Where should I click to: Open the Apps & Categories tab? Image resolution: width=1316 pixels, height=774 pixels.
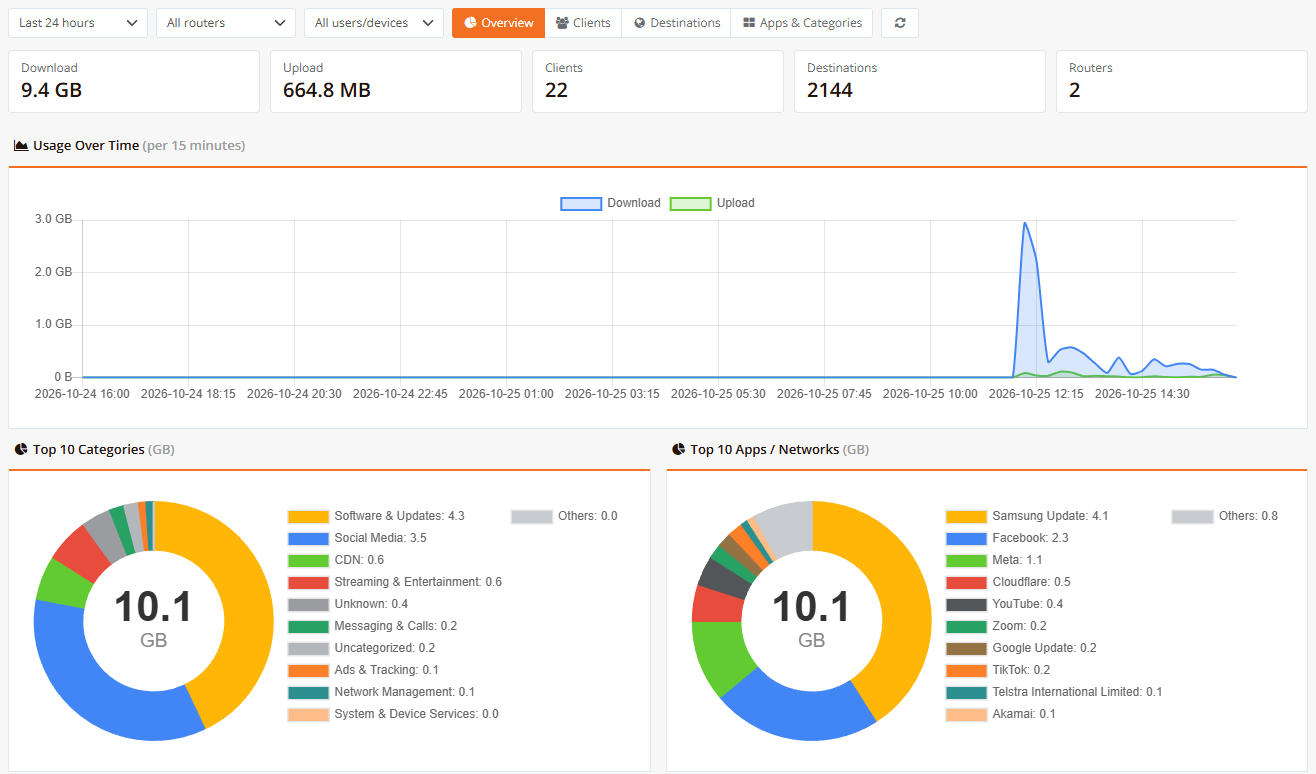pyautogui.click(x=802, y=23)
